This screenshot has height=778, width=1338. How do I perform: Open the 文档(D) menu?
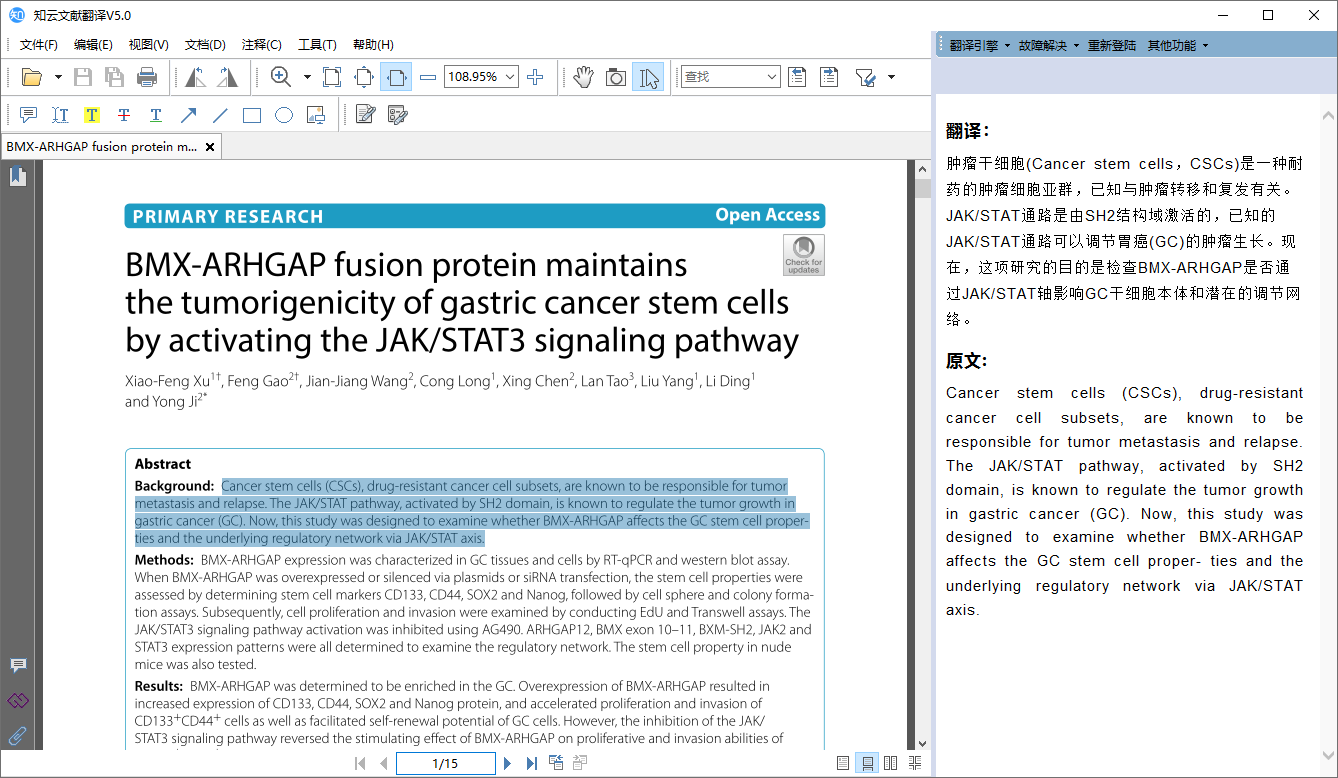tap(205, 45)
